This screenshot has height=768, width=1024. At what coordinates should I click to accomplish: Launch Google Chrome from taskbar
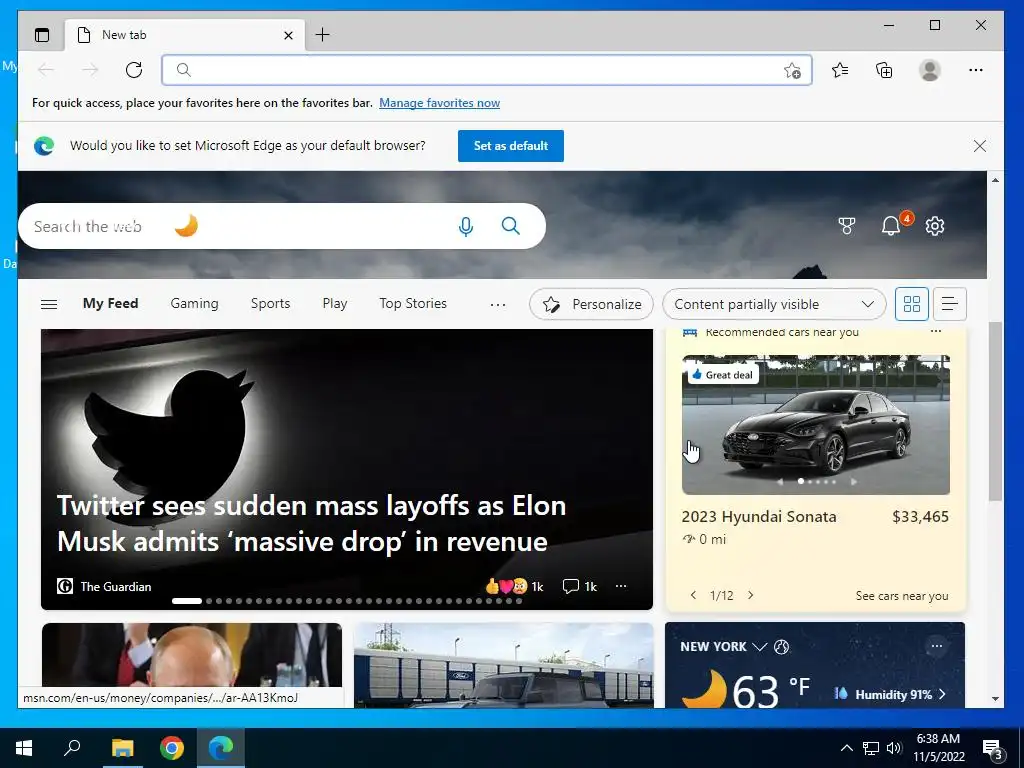[172, 748]
